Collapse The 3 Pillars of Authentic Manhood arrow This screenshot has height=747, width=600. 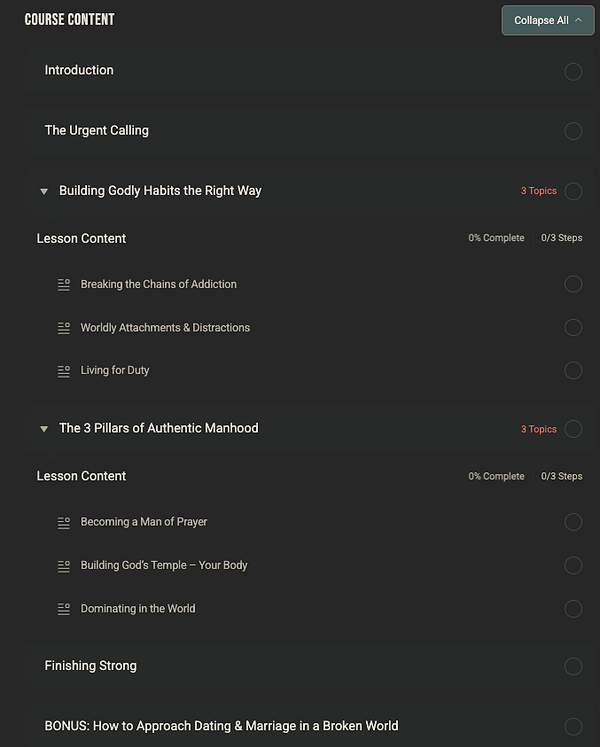[44, 429]
